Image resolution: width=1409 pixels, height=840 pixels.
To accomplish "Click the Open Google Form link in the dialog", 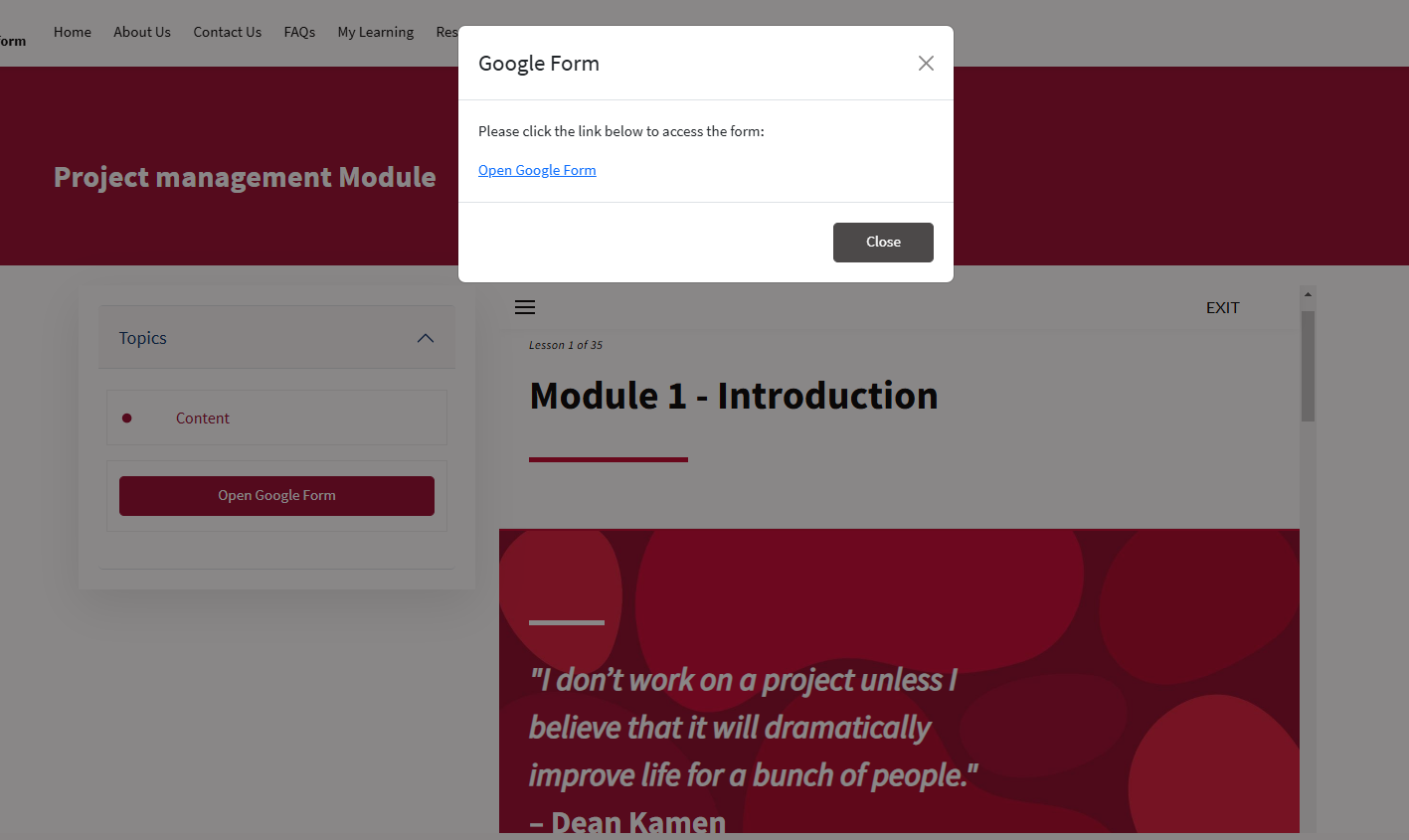I will (x=537, y=170).
